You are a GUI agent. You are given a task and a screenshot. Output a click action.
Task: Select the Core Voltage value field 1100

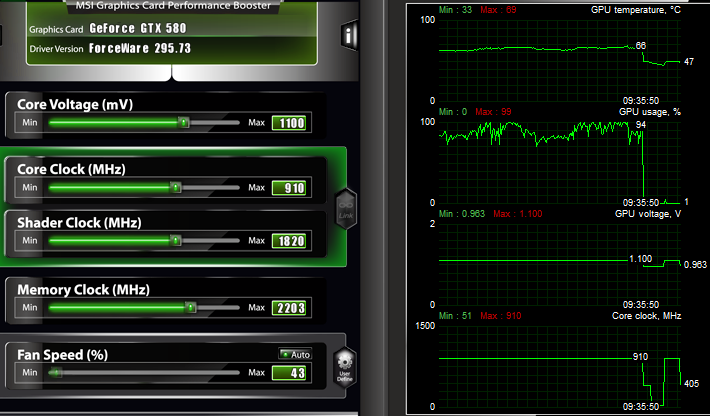tap(289, 123)
